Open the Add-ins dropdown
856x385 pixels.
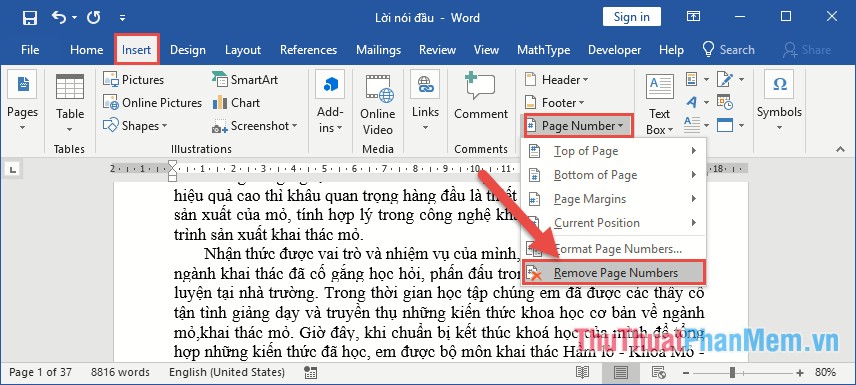pyautogui.click(x=330, y=102)
